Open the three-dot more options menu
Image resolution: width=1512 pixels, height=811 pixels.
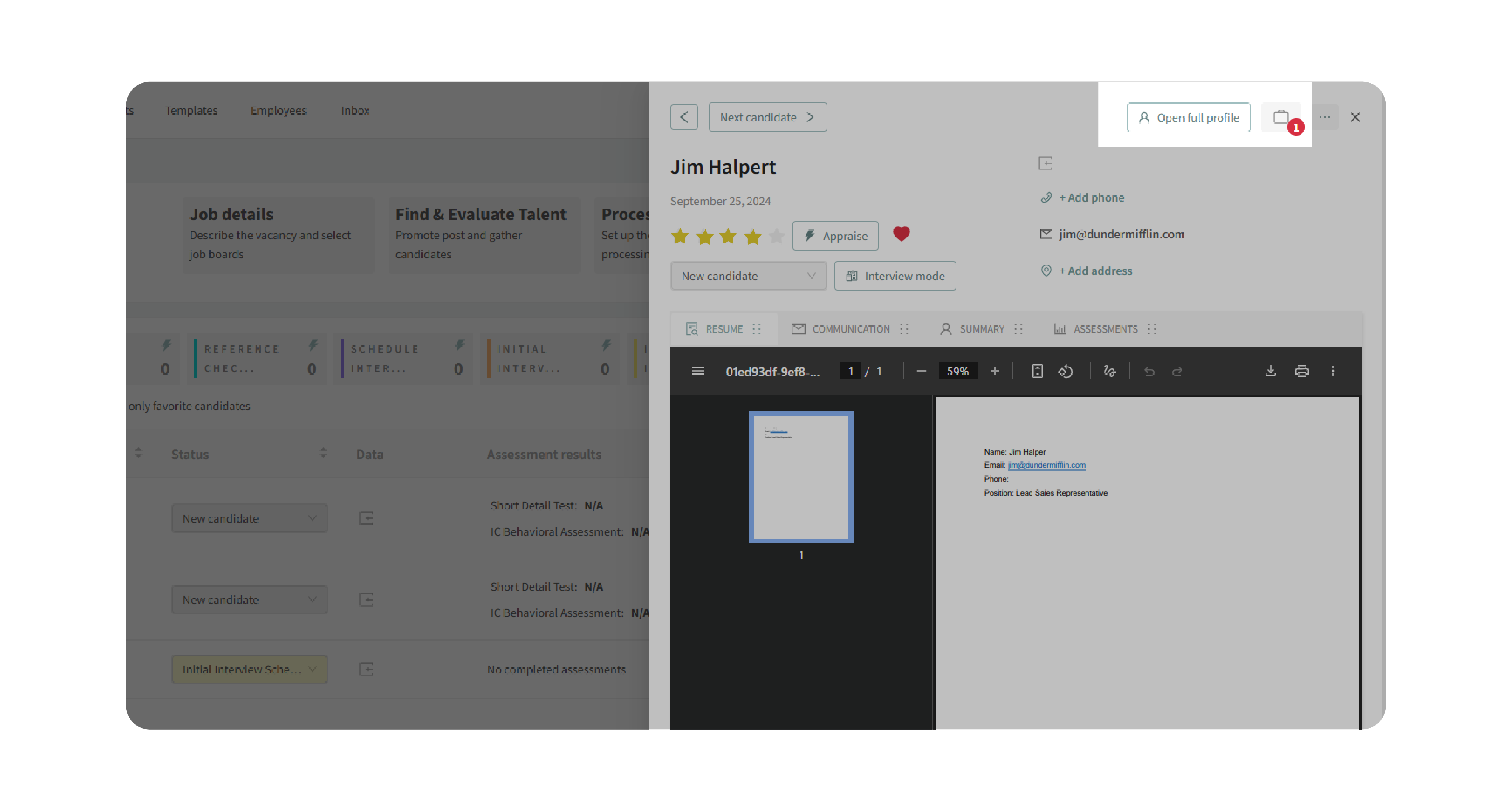[1325, 117]
